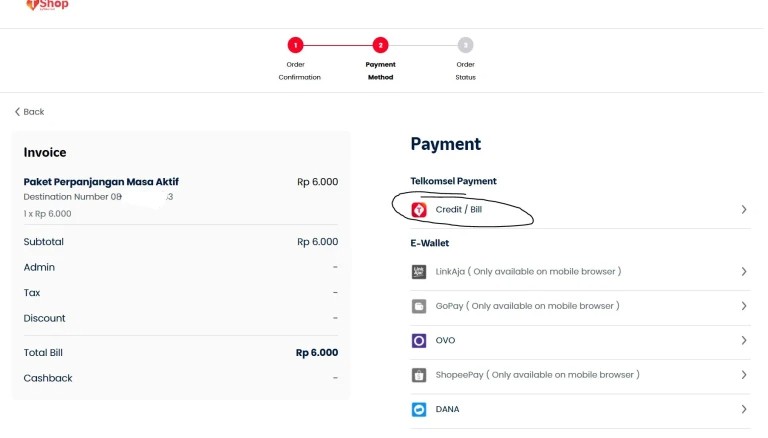
Task: Click the Total Bill label
Action: [x=43, y=353]
